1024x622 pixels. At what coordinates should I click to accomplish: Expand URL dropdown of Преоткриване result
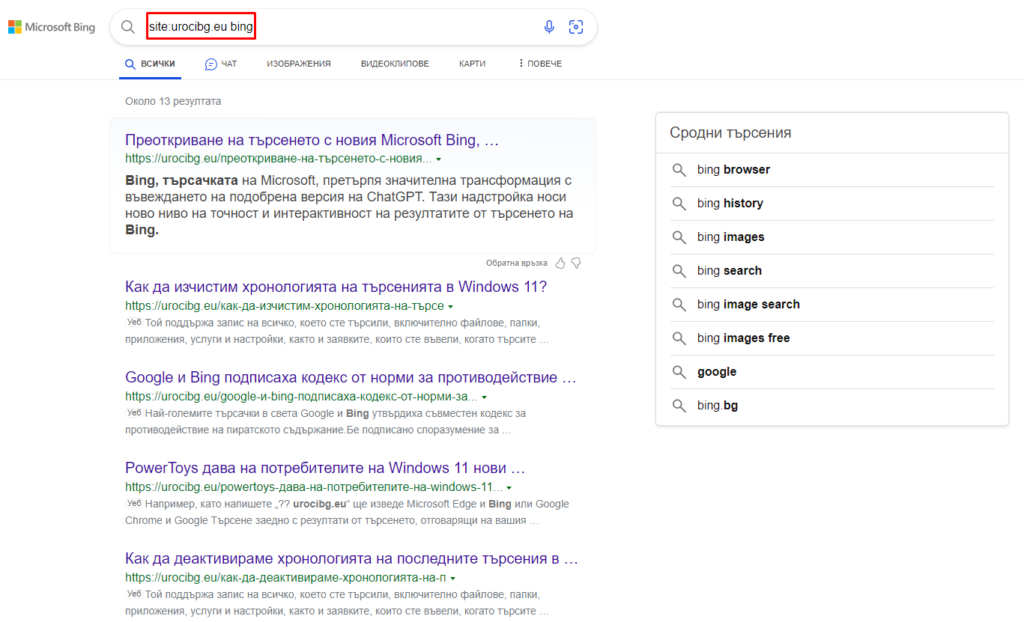tap(439, 159)
